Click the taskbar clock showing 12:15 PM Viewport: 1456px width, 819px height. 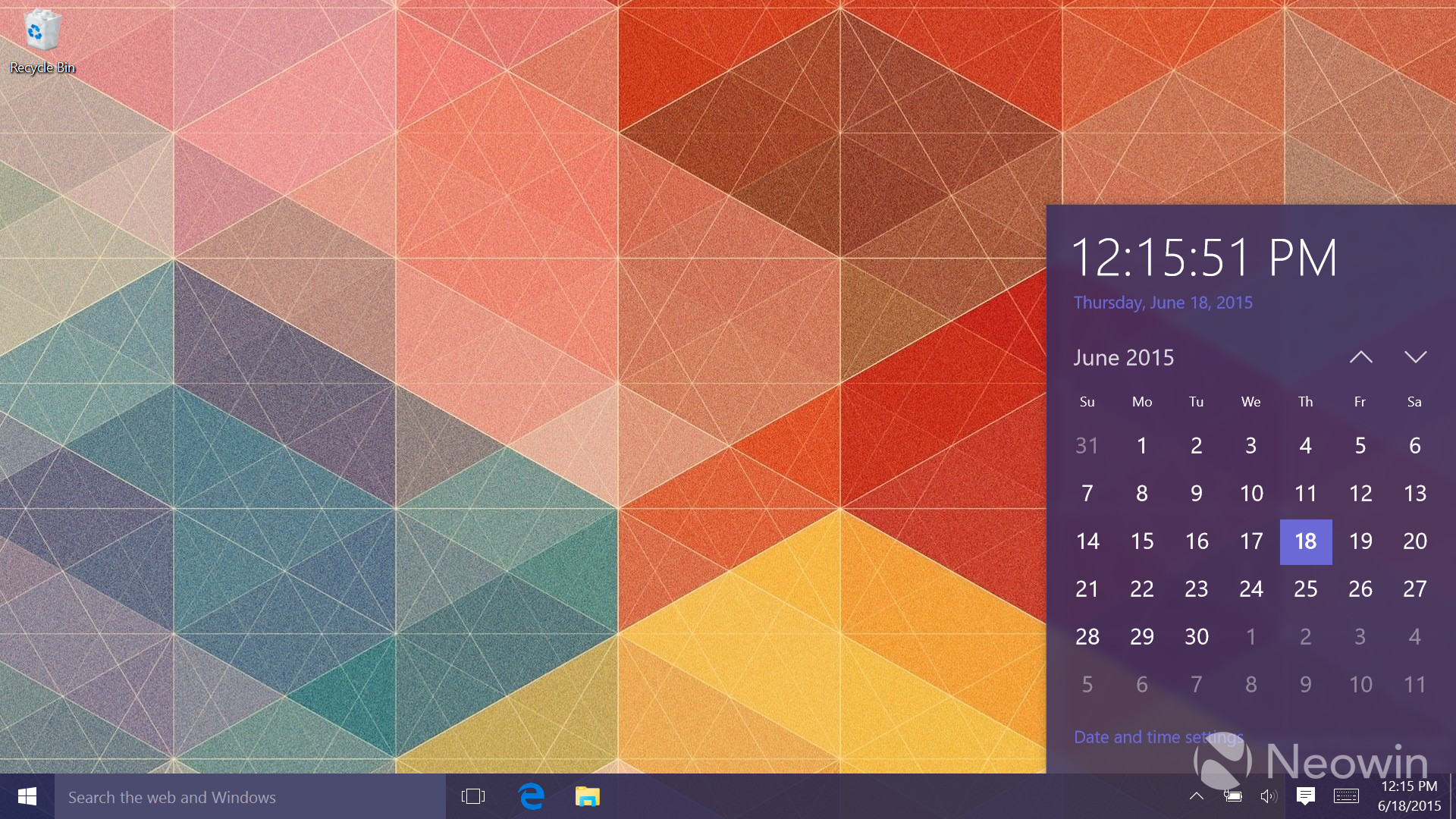(x=1409, y=796)
